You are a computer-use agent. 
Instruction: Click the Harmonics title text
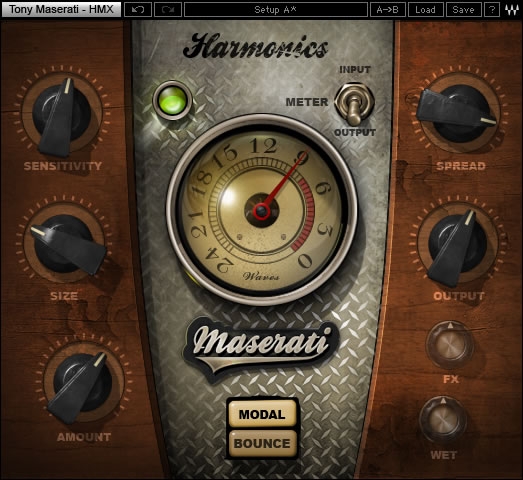pos(255,46)
